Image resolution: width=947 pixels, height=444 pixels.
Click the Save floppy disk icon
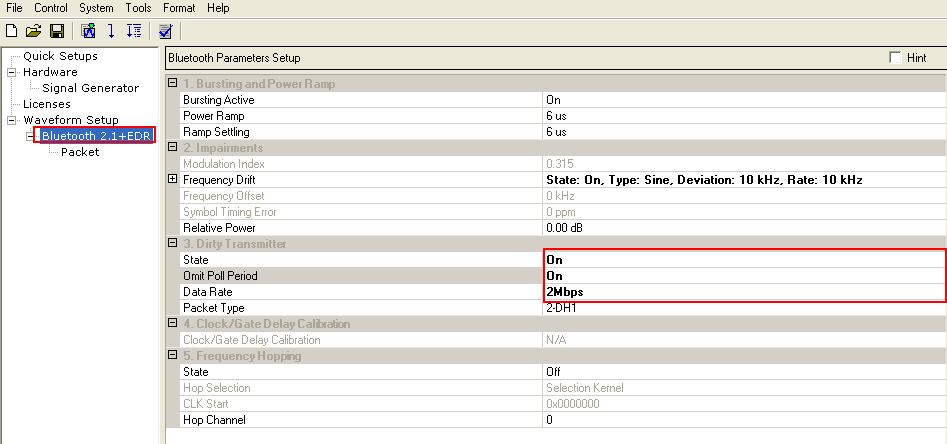[x=57, y=30]
